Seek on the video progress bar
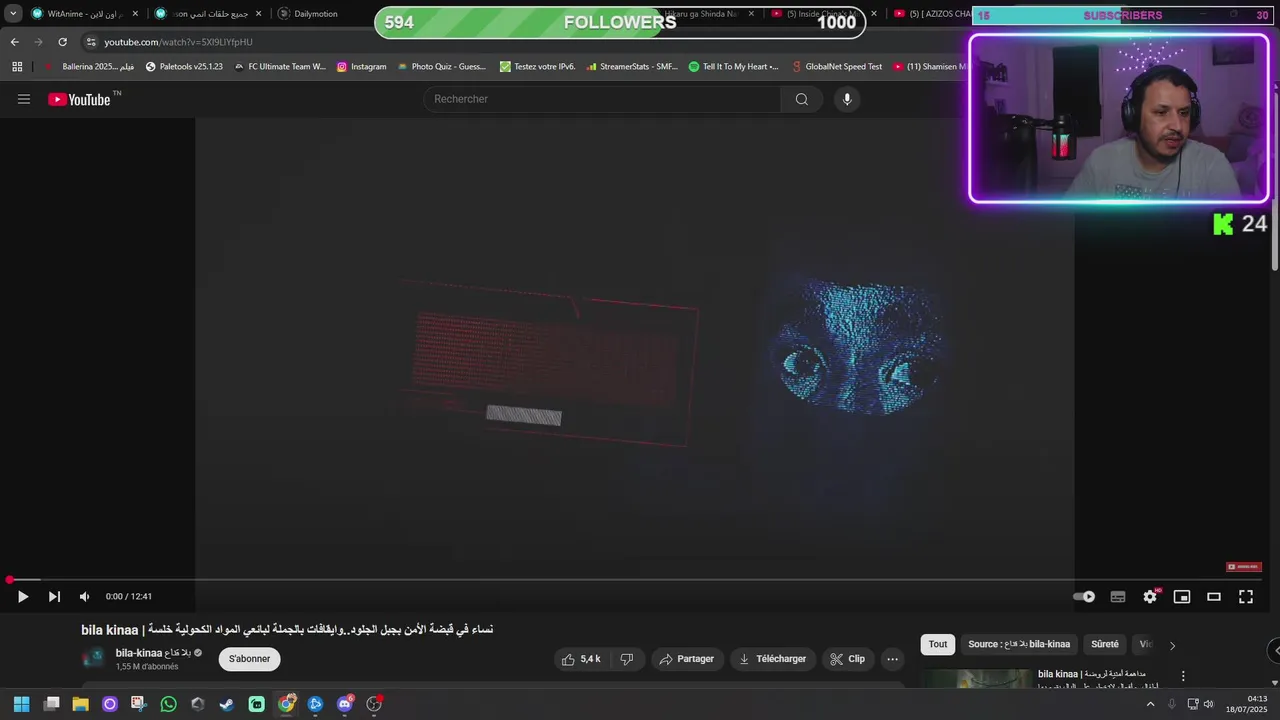The image size is (1280, 720). pos(635,580)
